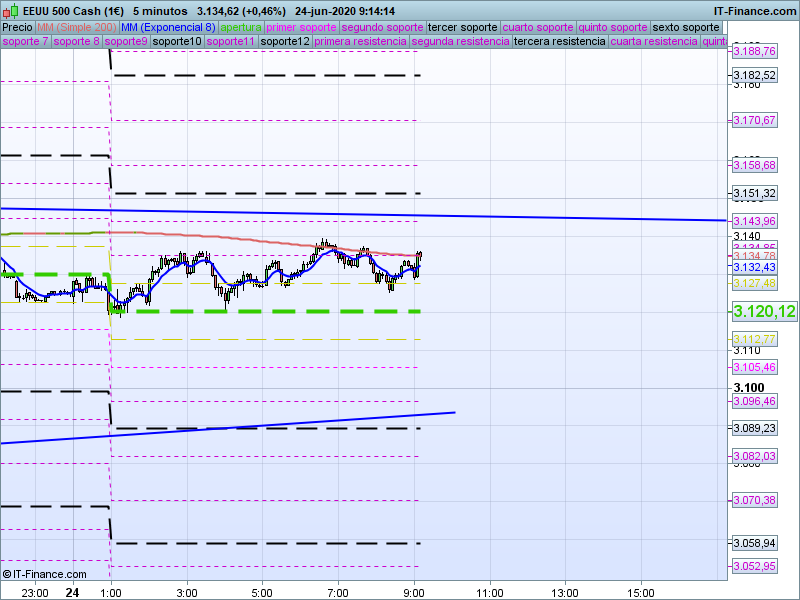Click the tercer soporte legend label
This screenshot has width=800, height=600.
(462, 27)
